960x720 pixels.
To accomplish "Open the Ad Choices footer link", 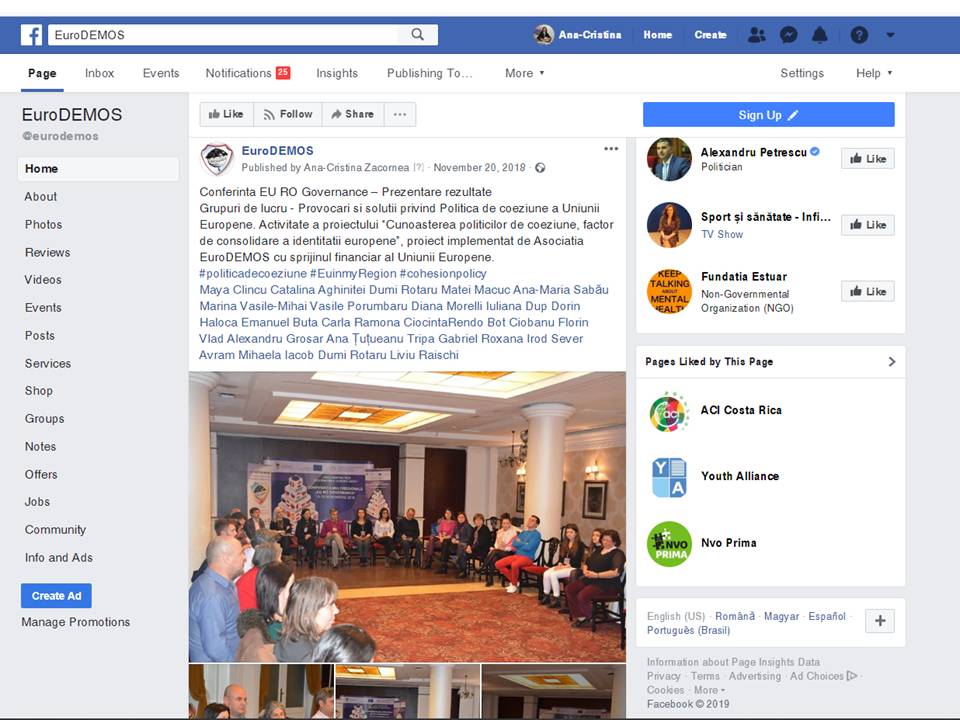I will 823,676.
